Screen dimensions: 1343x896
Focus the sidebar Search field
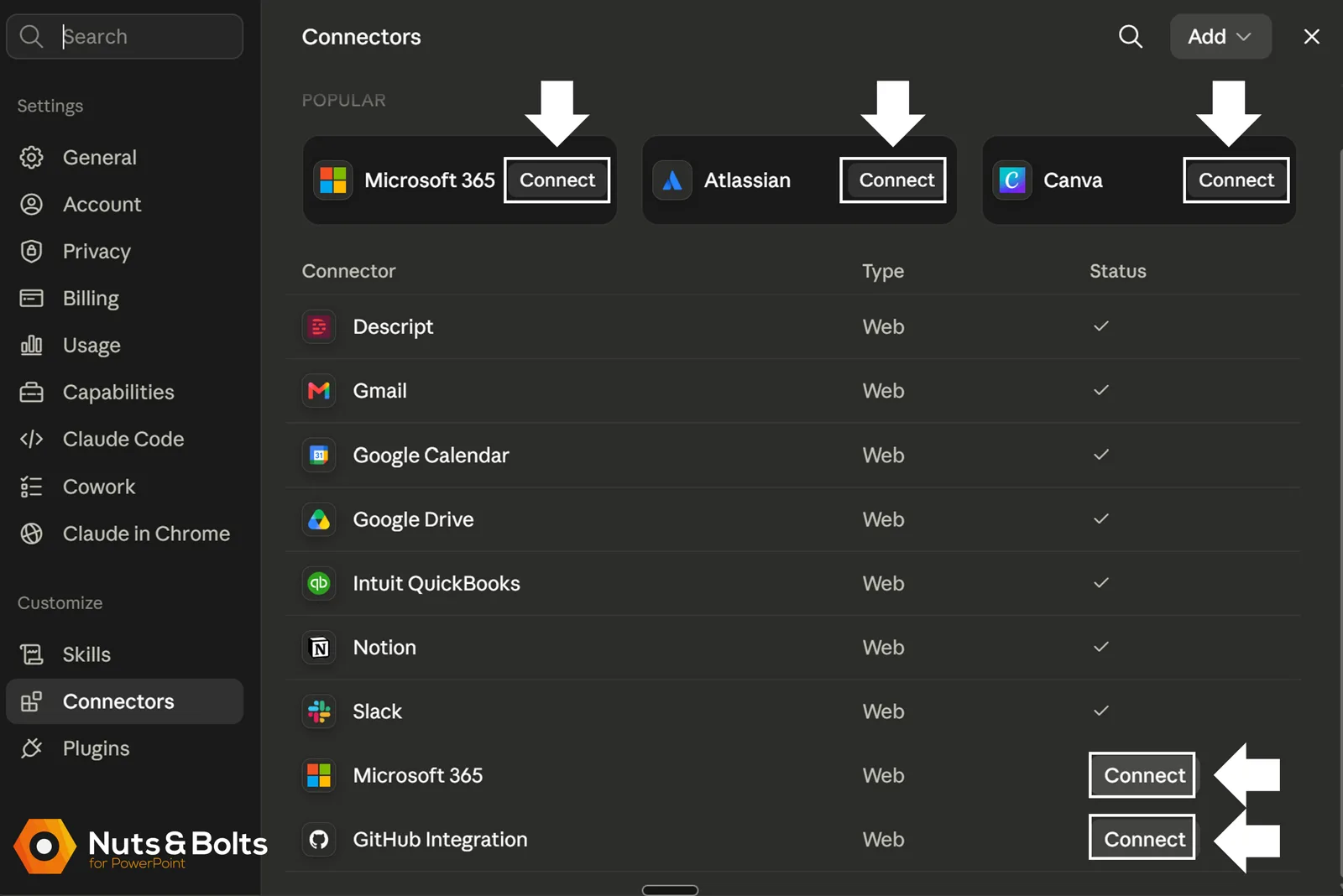(x=125, y=36)
